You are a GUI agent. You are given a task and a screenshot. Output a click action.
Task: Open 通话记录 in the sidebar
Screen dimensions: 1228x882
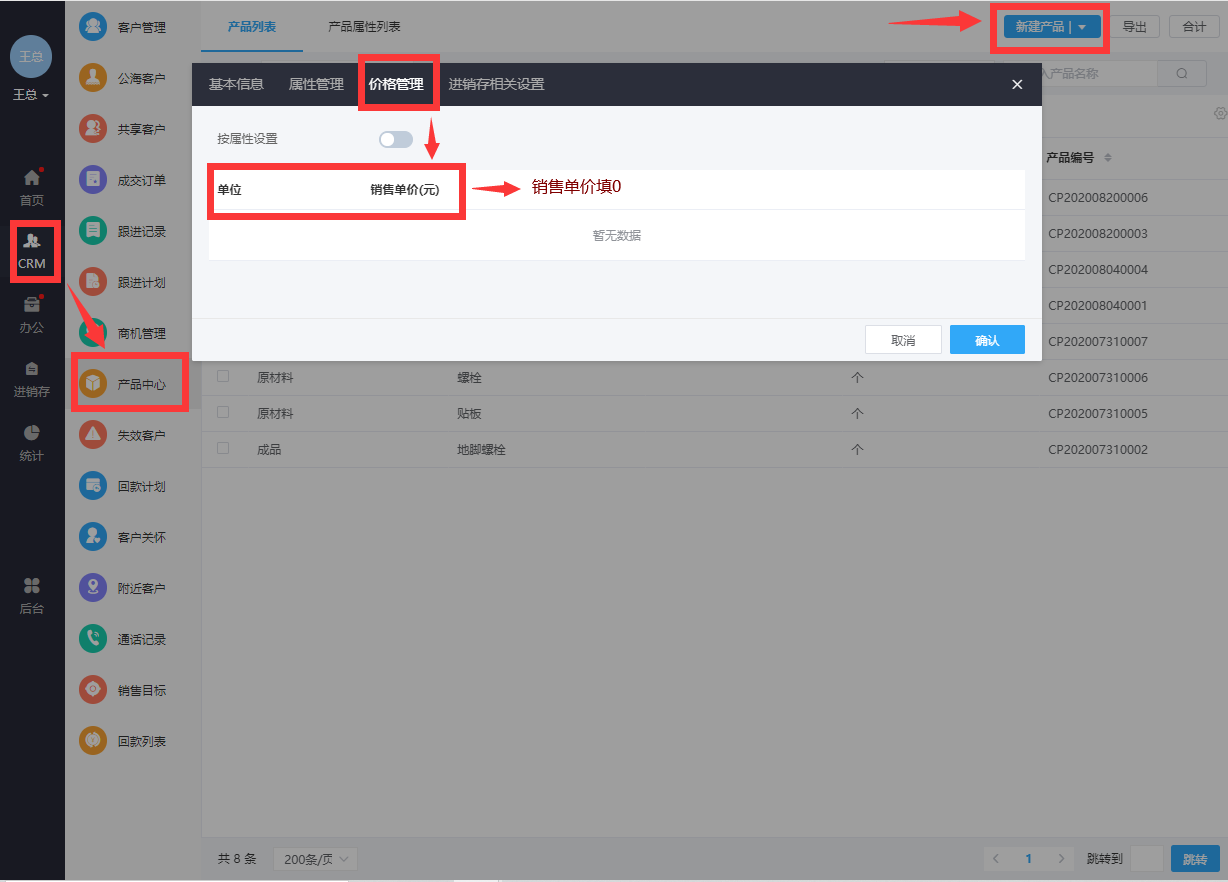click(x=122, y=639)
